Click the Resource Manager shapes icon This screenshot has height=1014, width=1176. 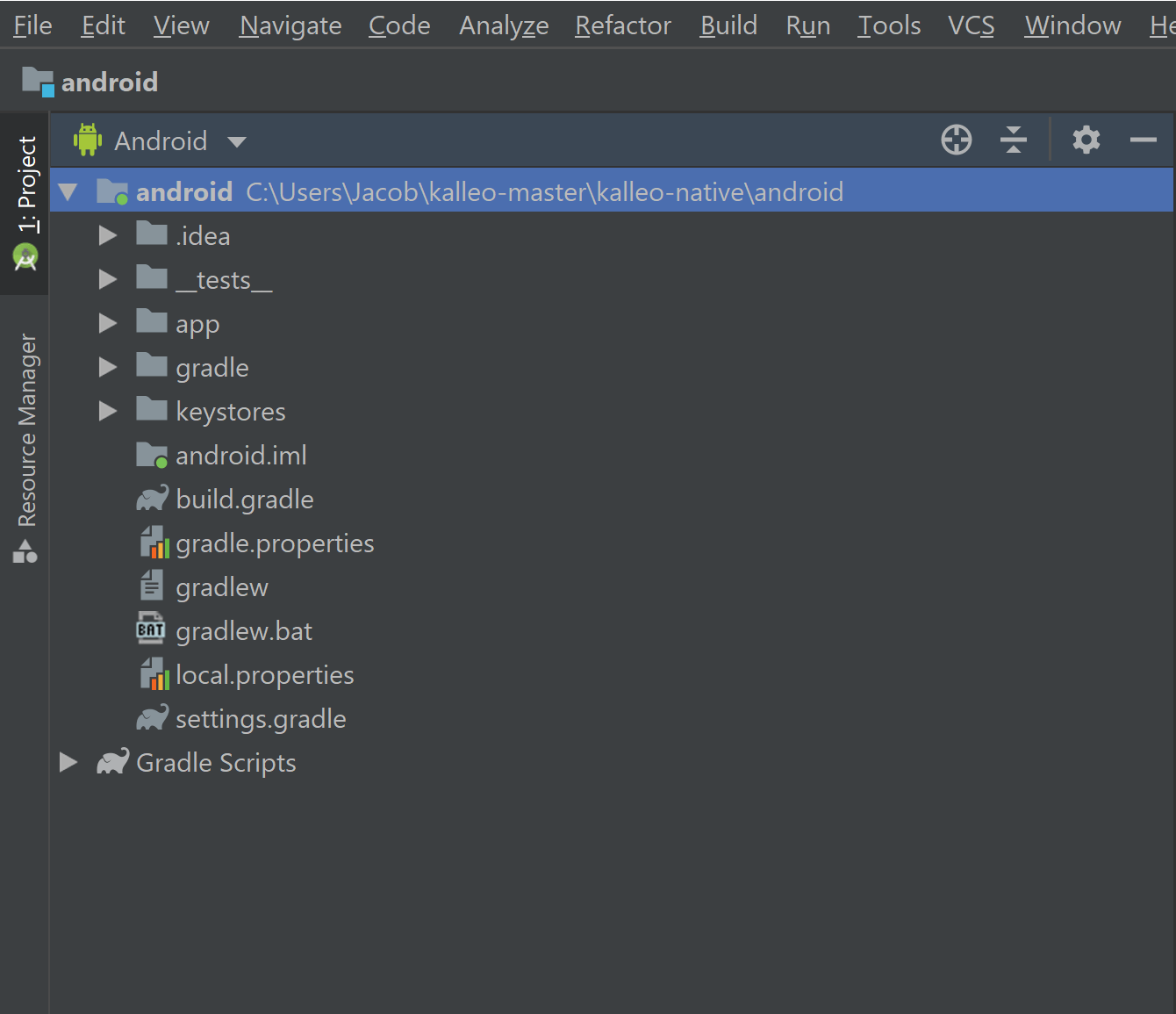pyautogui.click(x=25, y=551)
